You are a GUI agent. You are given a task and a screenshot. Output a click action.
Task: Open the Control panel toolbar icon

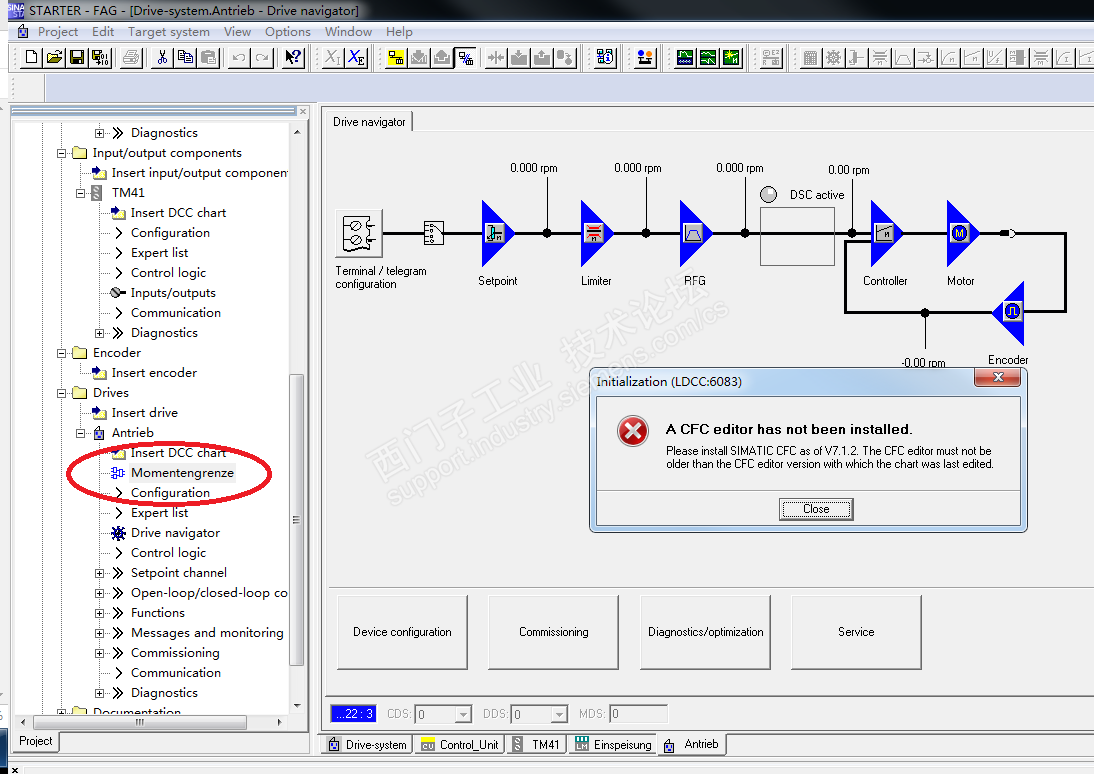645,57
